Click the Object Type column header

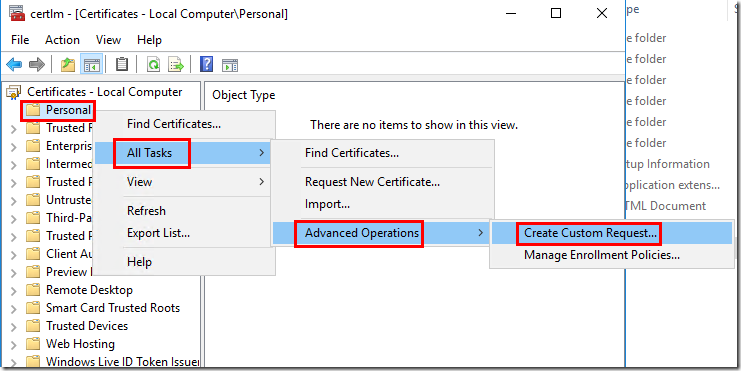pos(243,95)
